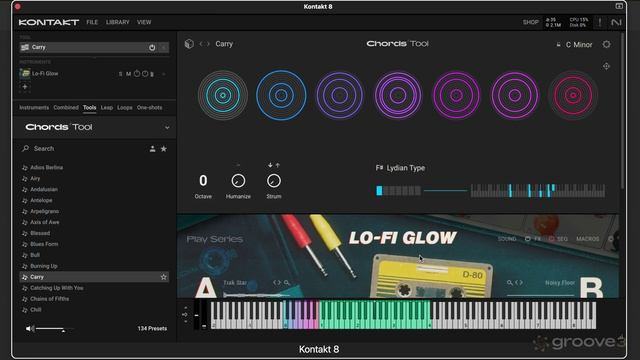The image size is (640, 360).
Task: Open Lo-Fi Glow SEQ page
Action: (x=562, y=239)
